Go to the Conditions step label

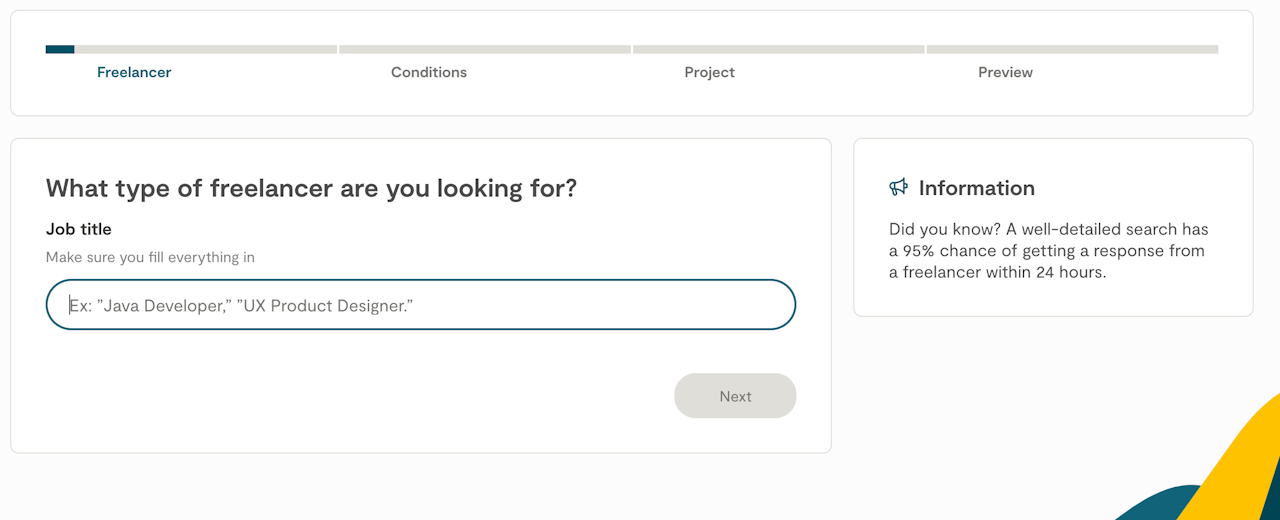429,72
